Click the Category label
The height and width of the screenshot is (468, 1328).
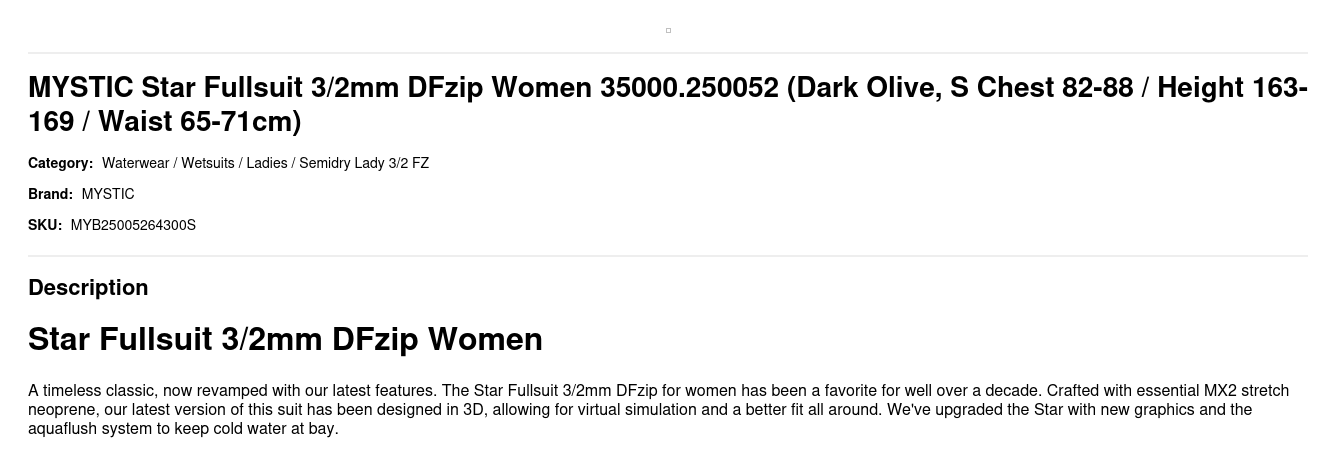coord(60,163)
